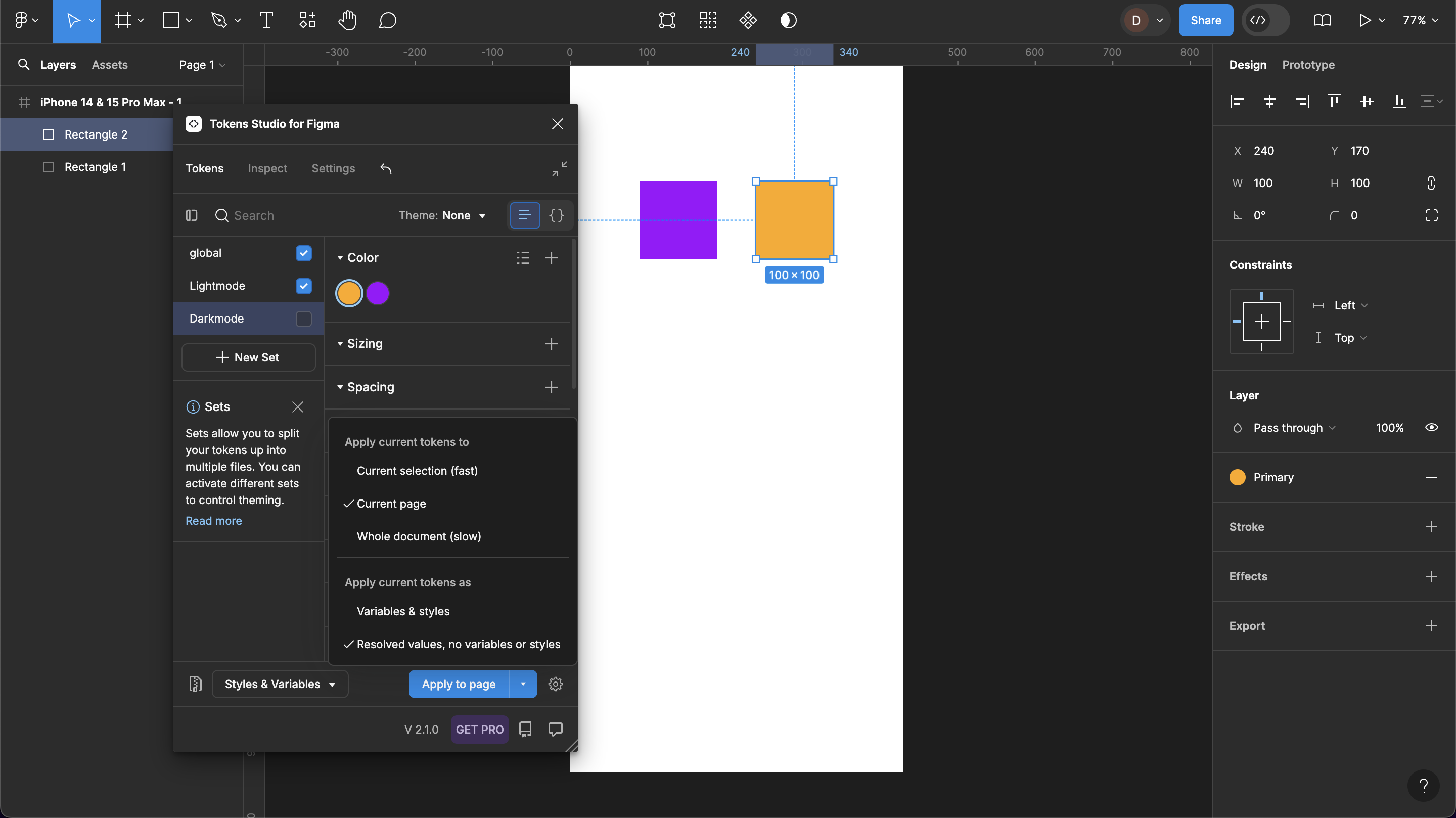Viewport: 1456px width, 818px height.
Task: Select the Text tool
Action: coord(266,20)
